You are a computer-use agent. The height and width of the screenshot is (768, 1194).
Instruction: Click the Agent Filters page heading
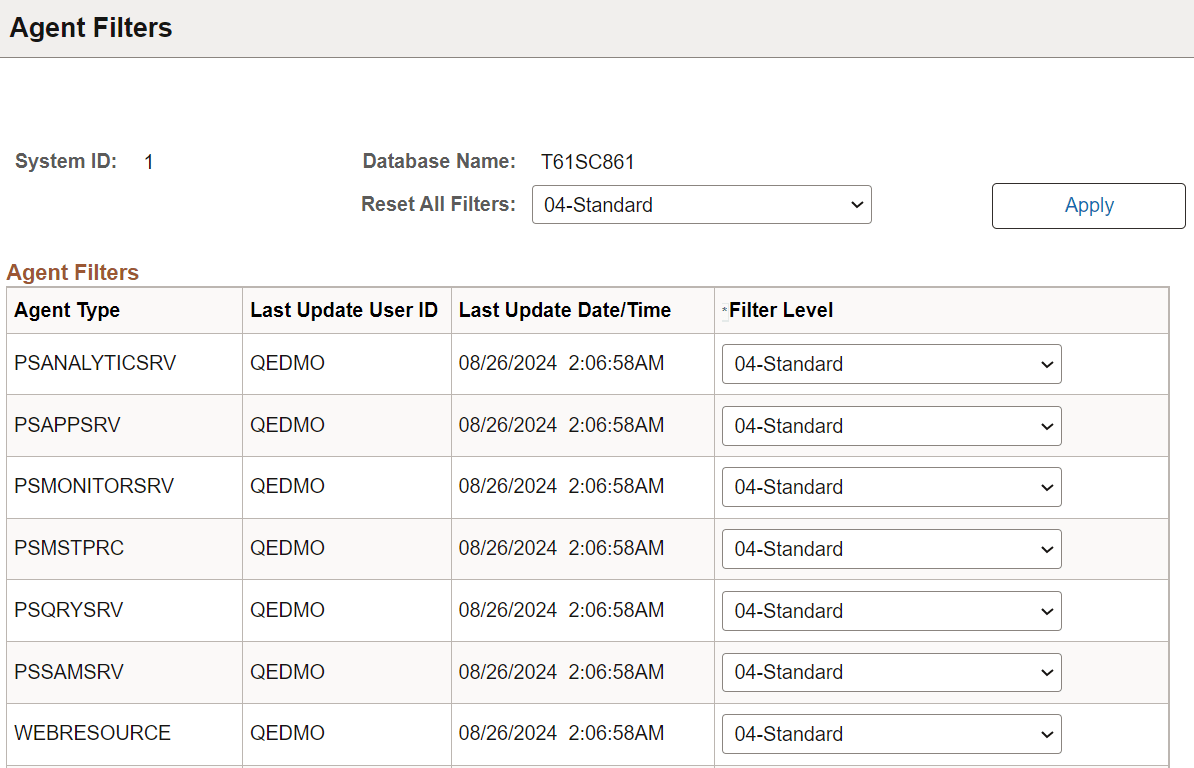pos(90,27)
